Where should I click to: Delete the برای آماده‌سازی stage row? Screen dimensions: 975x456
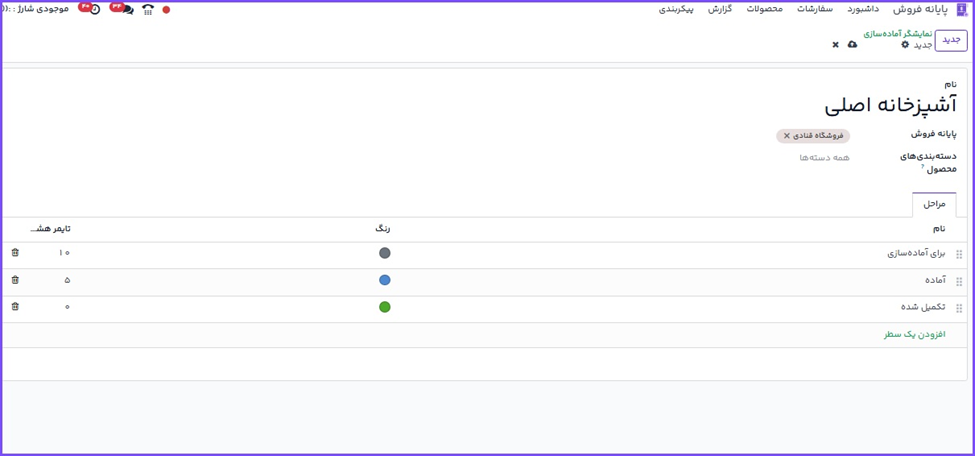(15, 253)
